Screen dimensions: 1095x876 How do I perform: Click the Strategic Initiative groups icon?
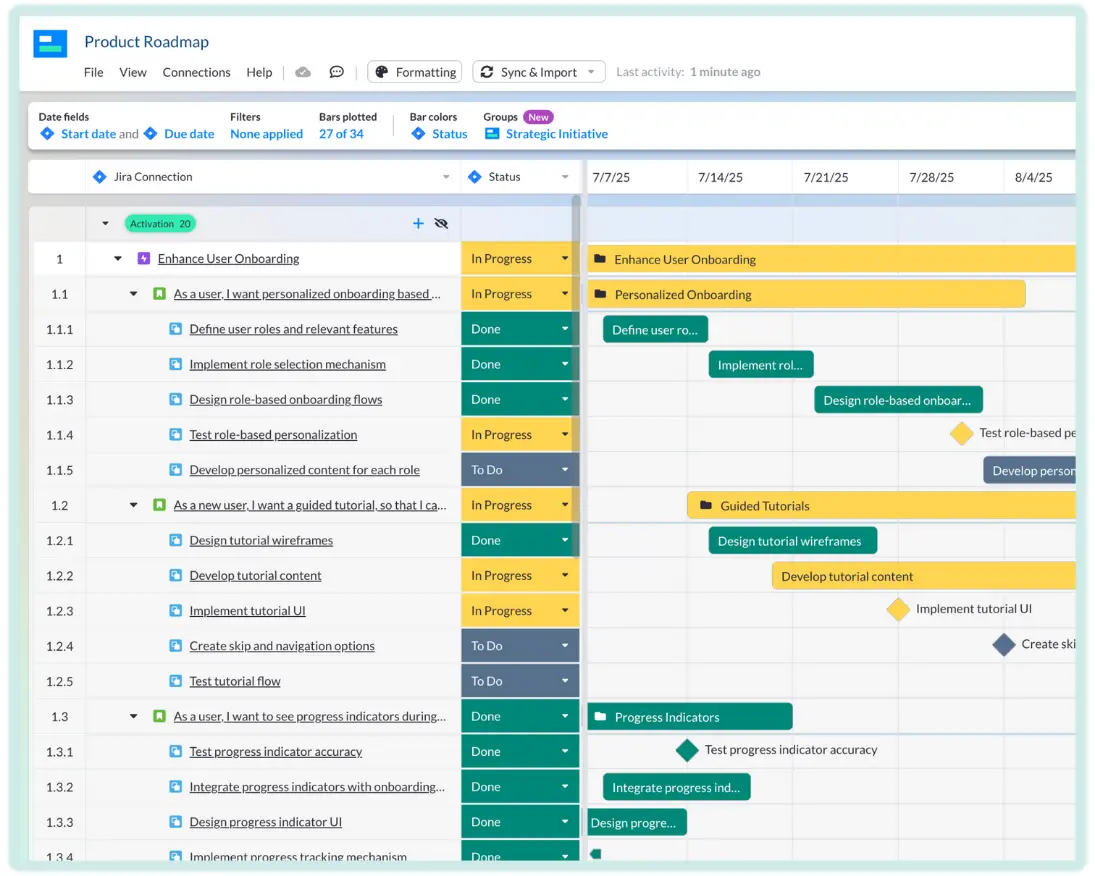492,133
